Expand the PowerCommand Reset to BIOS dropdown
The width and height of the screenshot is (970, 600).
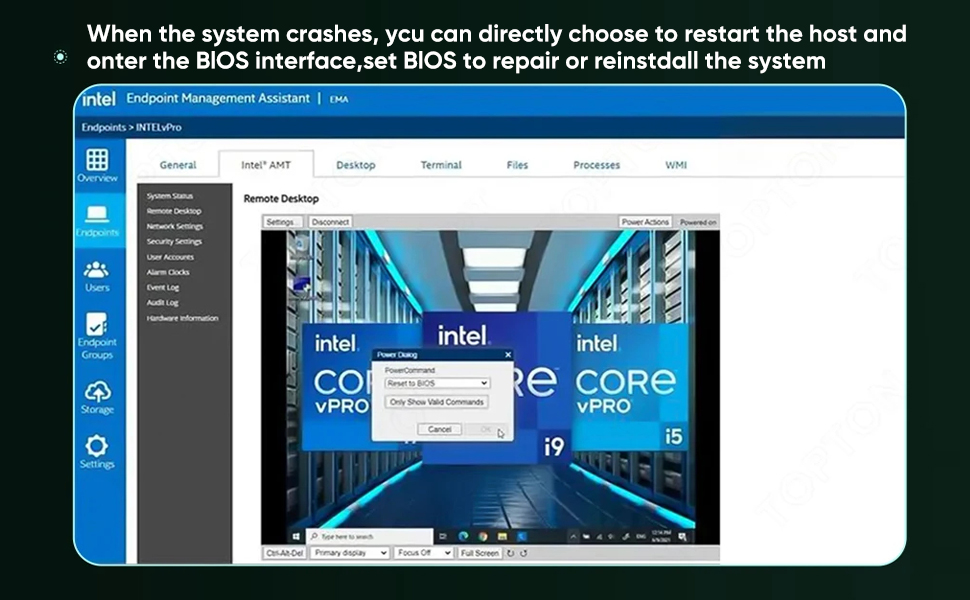[x=437, y=383]
